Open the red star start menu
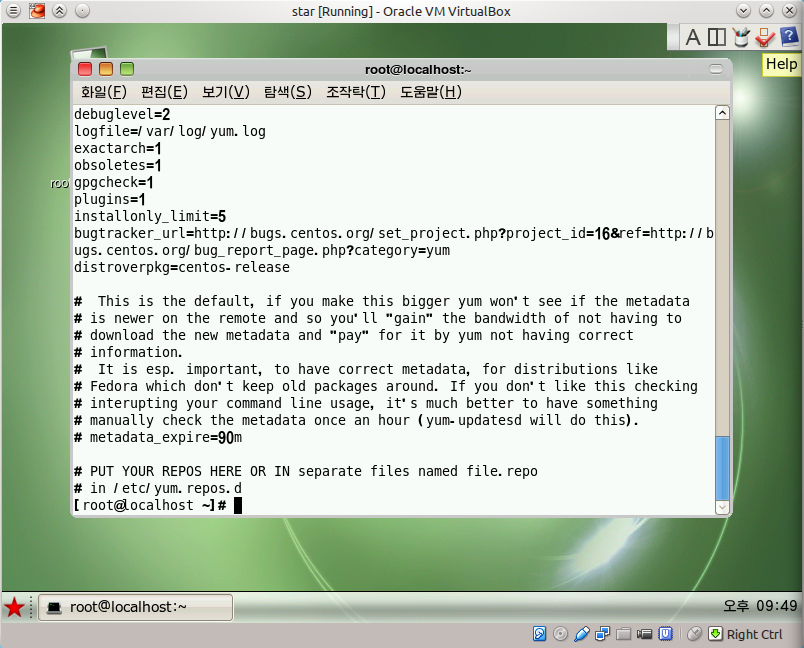The image size is (804, 648). tap(14, 608)
